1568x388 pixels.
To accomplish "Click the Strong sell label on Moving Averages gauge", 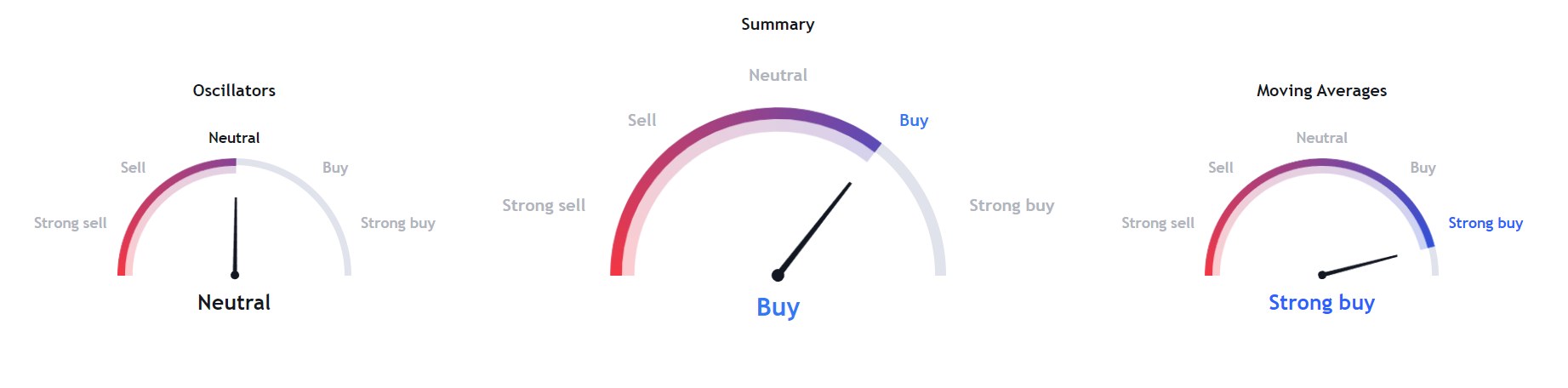I will [1158, 223].
